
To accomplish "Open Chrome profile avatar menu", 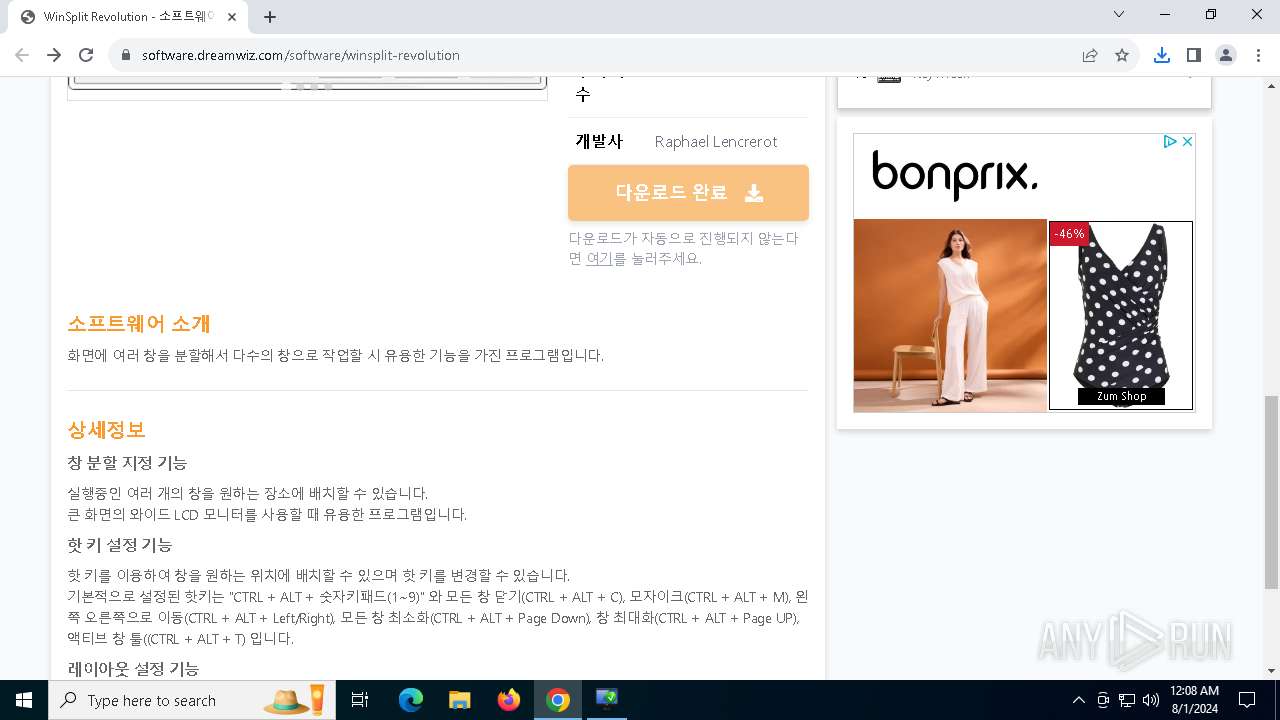I will [x=1226, y=55].
